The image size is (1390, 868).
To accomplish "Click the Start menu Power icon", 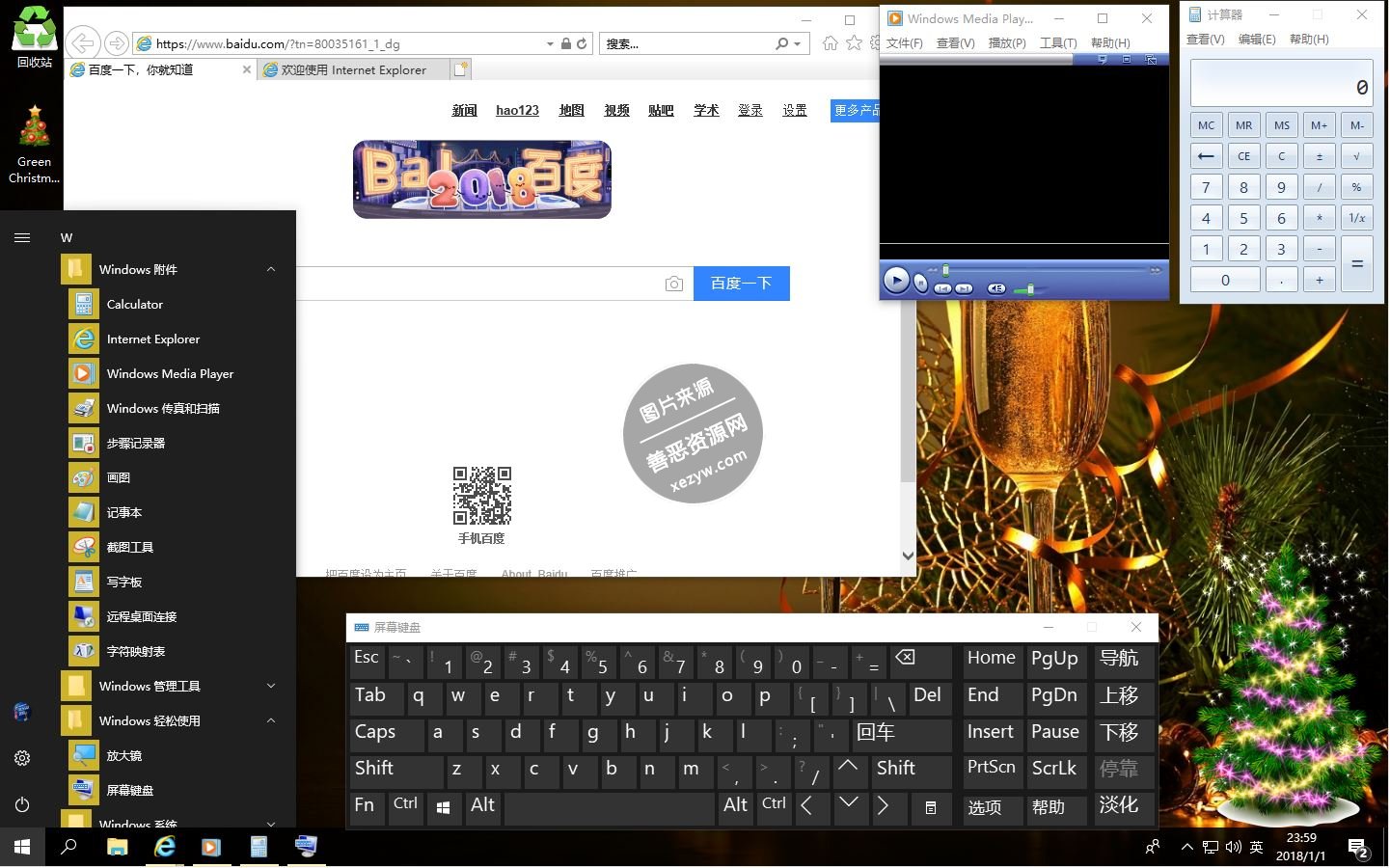I will (22, 804).
